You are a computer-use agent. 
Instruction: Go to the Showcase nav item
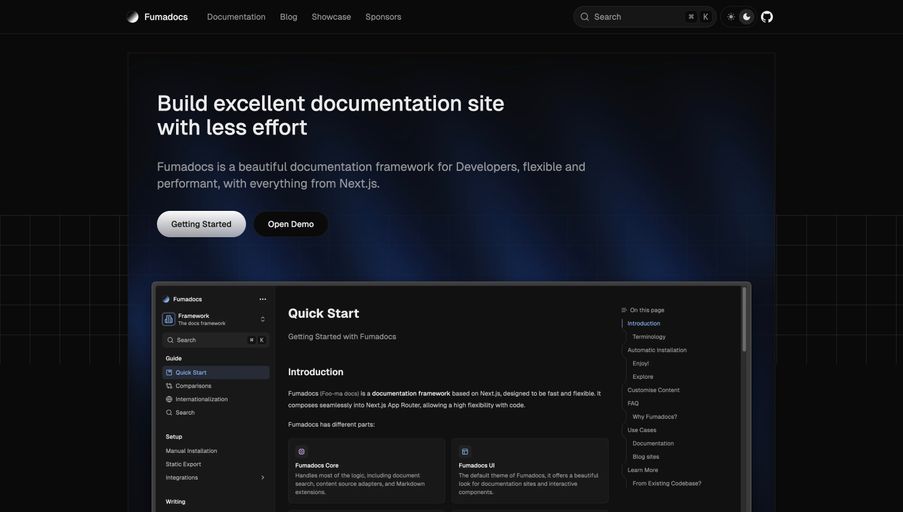point(331,17)
